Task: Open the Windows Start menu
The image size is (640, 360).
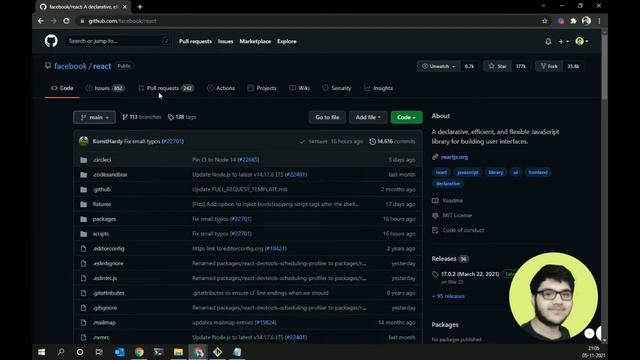Action: pyautogui.click(x=42, y=352)
